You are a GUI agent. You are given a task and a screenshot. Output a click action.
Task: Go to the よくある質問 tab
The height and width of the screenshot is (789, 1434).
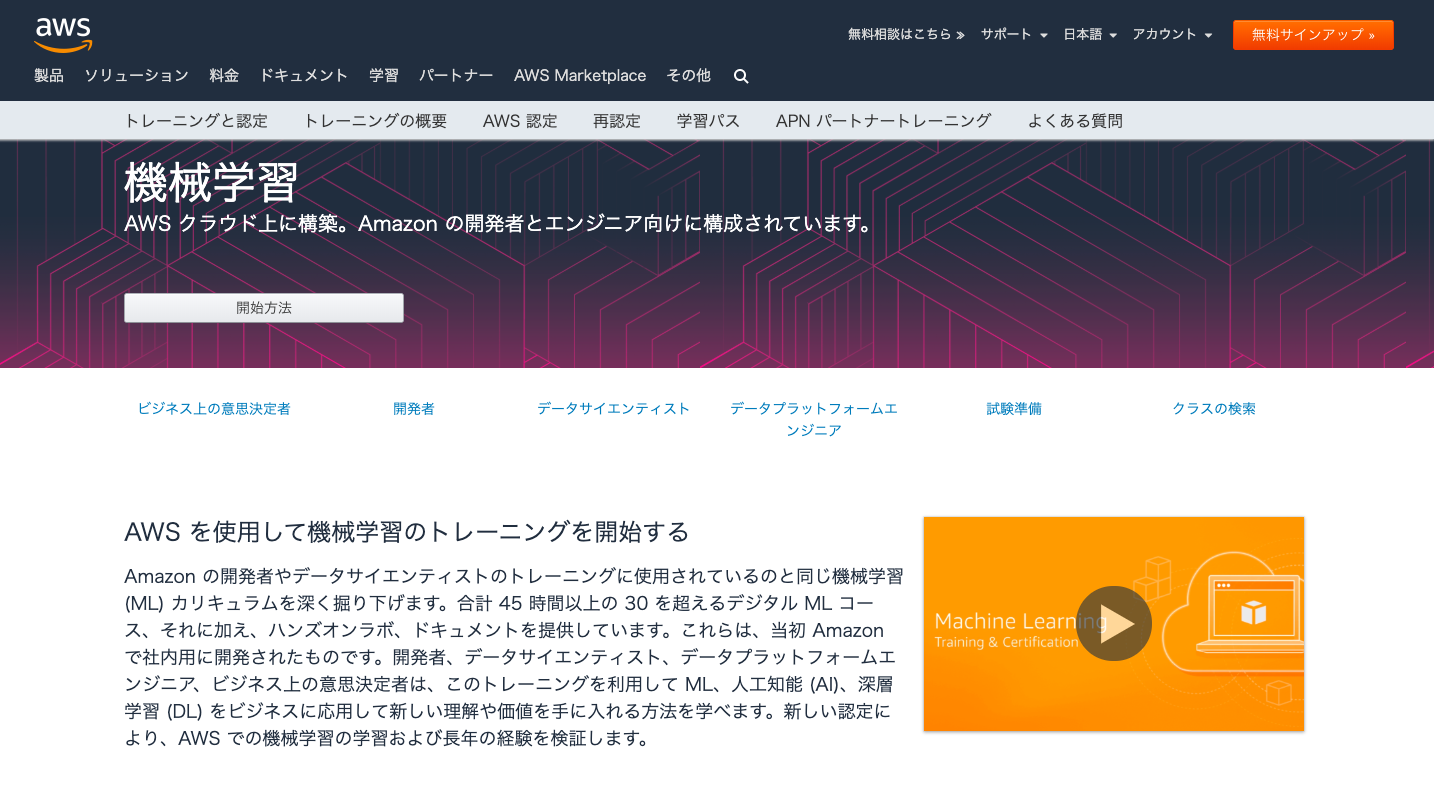pyautogui.click(x=1075, y=121)
